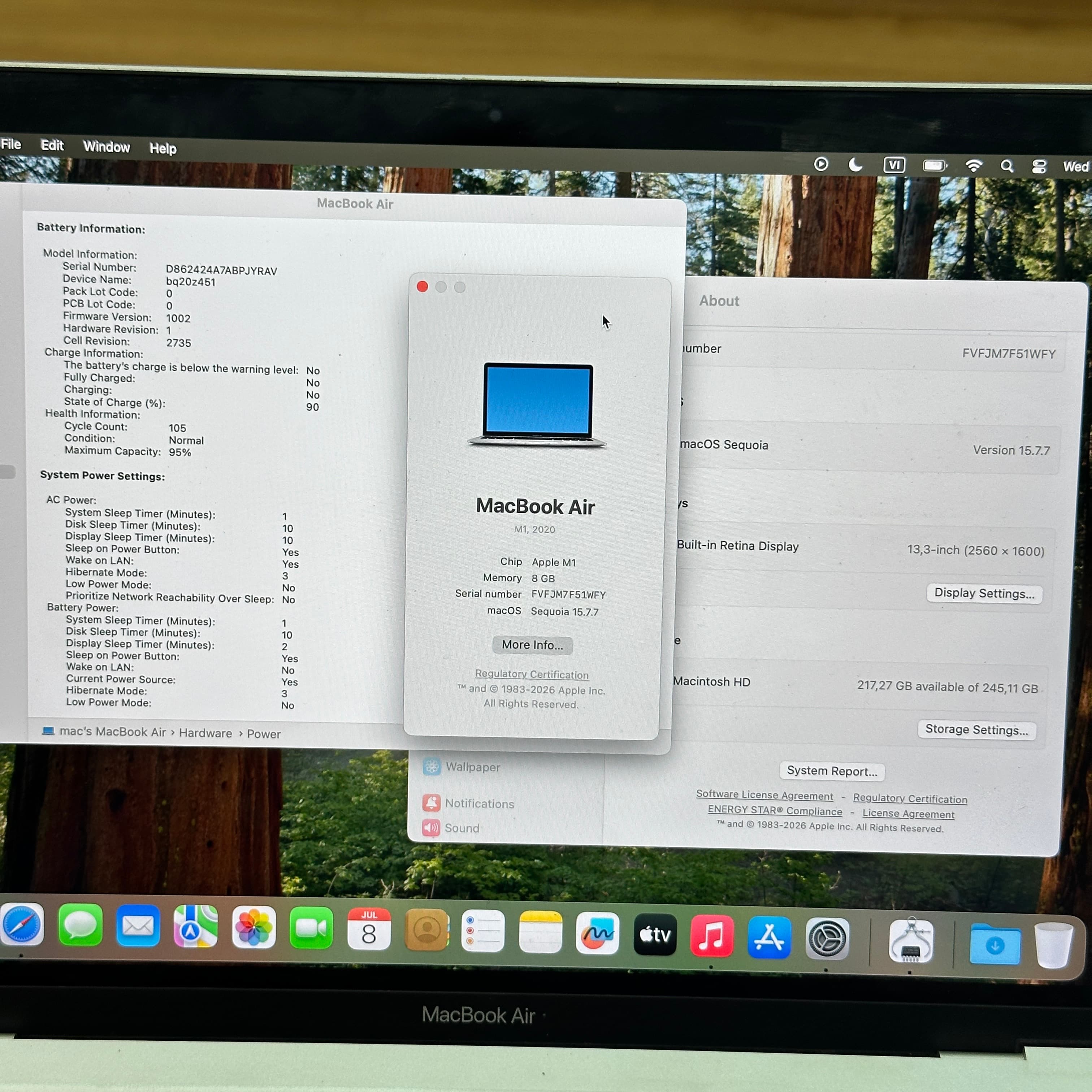Click the Focus moon icon

pyautogui.click(x=856, y=164)
